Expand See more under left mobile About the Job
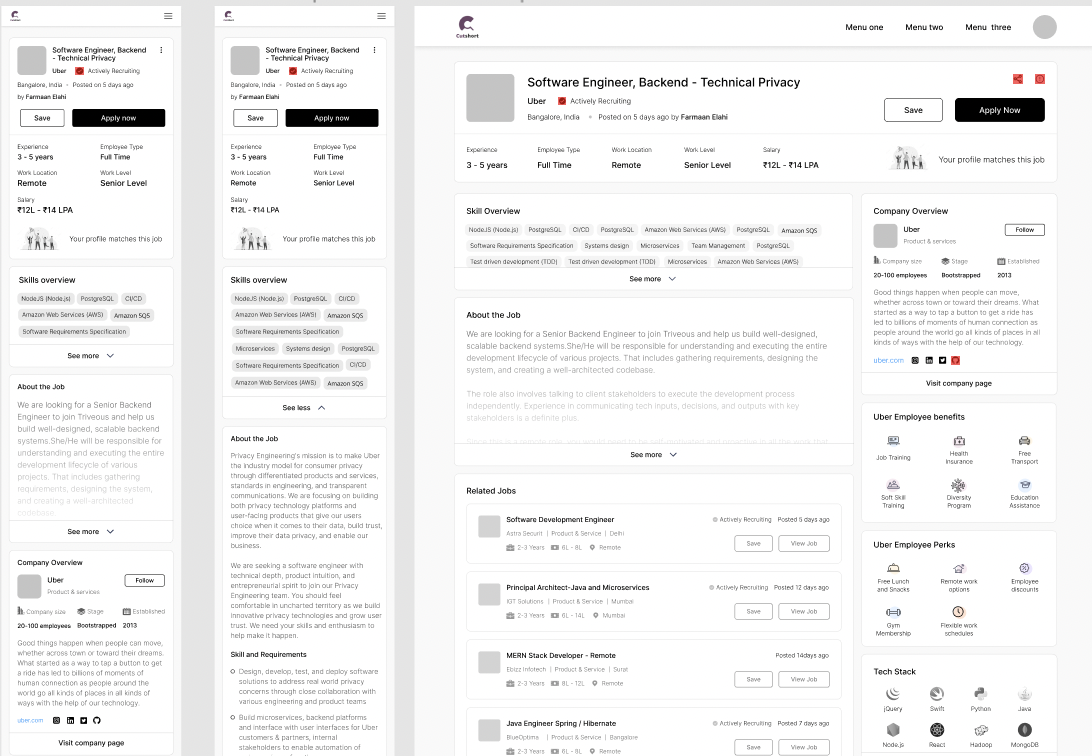1092x756 pixels. tap(91, 532)
